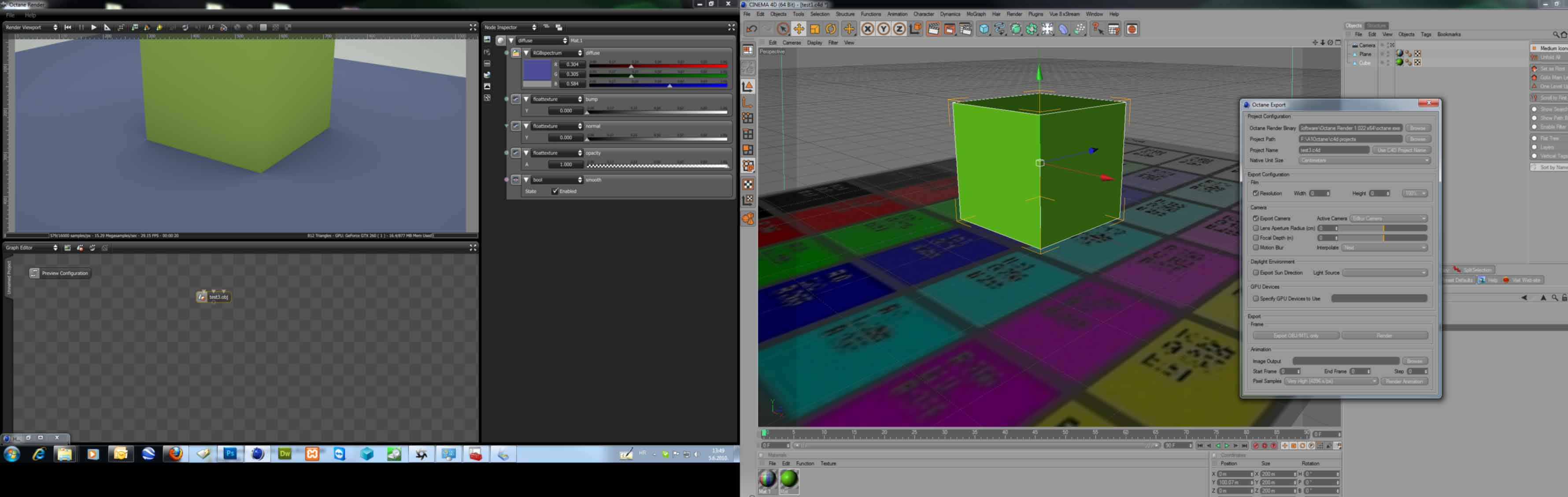Enable the Motion Blur checkbox
The image size is (1568, 497).
pyautogui.click(x=1256, y=247)
